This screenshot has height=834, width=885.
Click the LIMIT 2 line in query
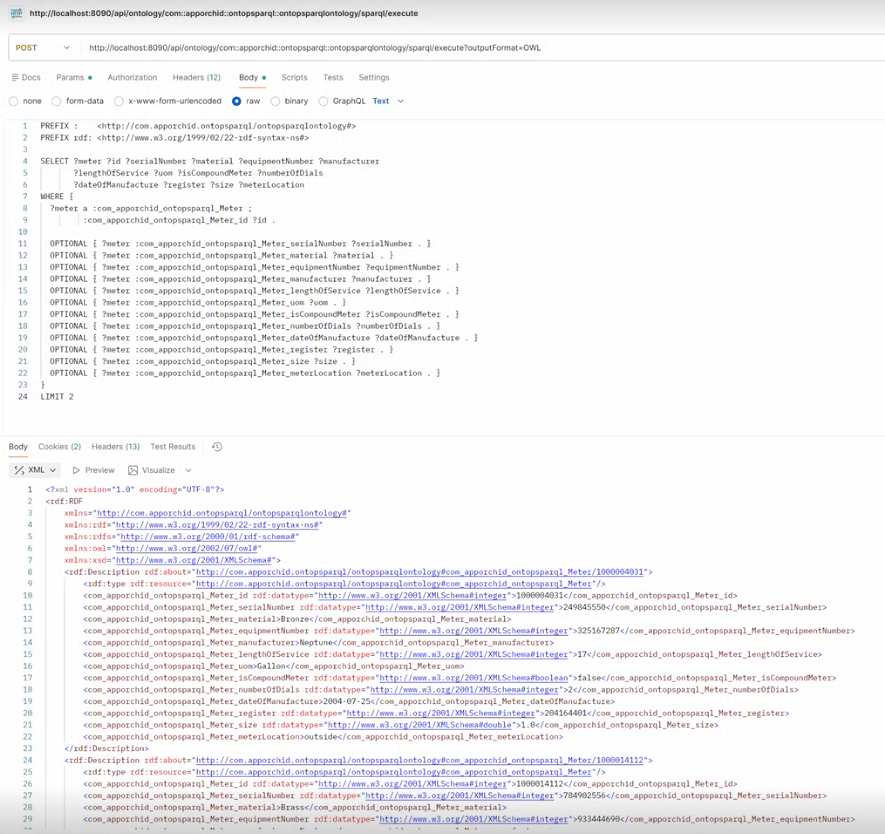(57, 397)
